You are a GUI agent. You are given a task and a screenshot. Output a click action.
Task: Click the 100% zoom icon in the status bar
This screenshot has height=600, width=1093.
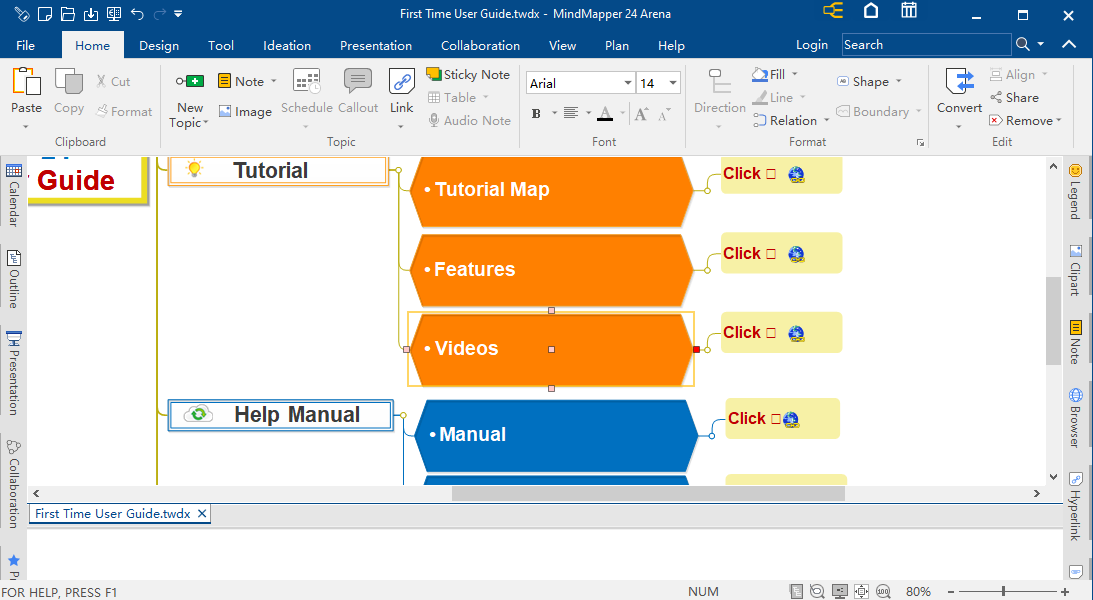(x=883, y=592)
